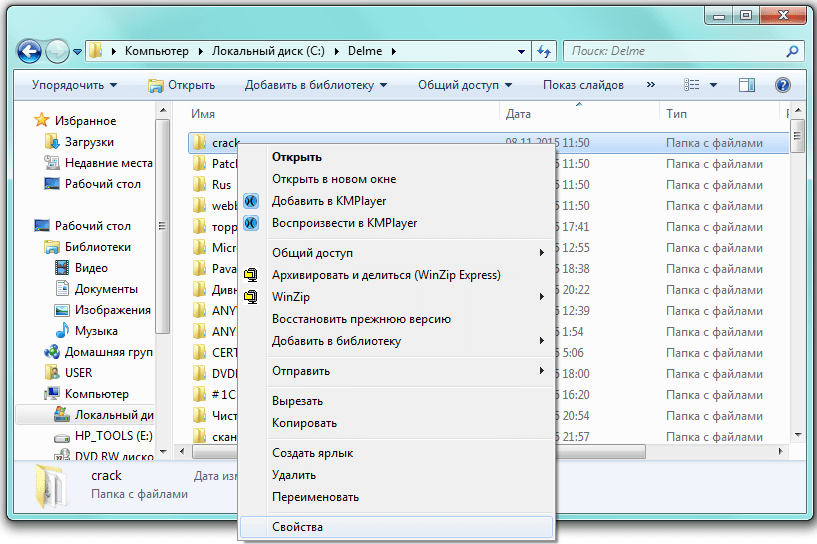Click the Forward navigation arrow
817x544 pixels.
57,51
